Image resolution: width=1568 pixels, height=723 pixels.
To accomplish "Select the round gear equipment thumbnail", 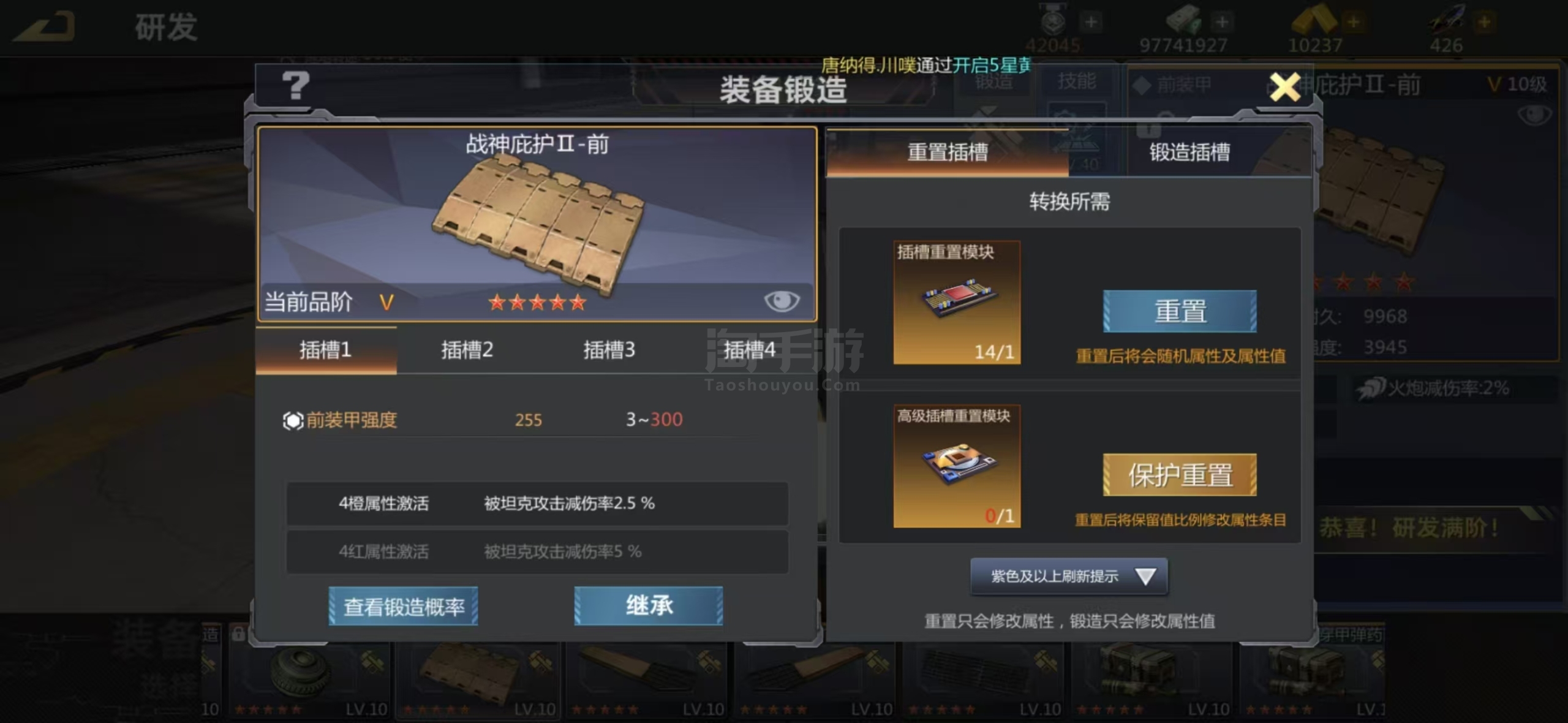I will 309,680.
